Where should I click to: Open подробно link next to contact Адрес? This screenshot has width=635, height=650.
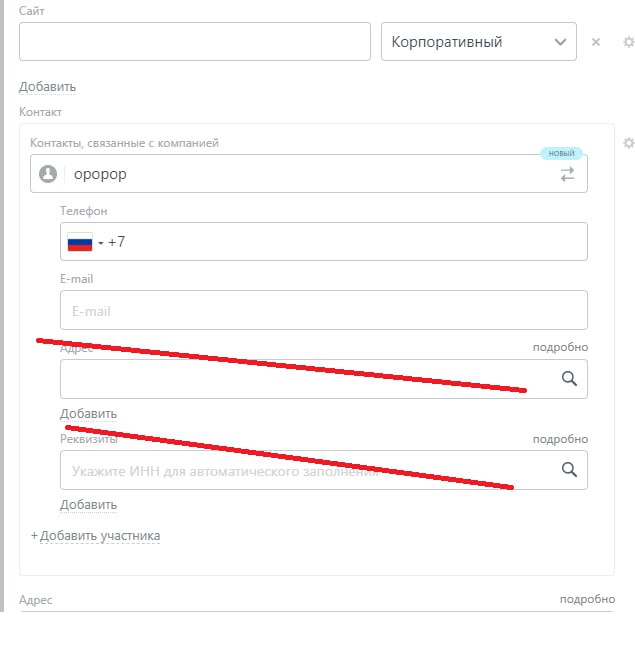point(560,347)
